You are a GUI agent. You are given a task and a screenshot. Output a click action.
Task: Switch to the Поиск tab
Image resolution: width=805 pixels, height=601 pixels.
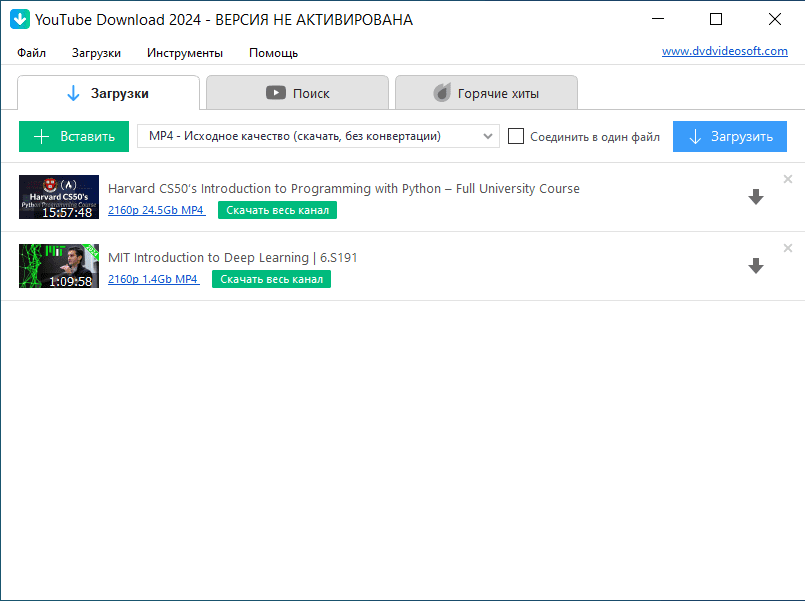(297, 93)
